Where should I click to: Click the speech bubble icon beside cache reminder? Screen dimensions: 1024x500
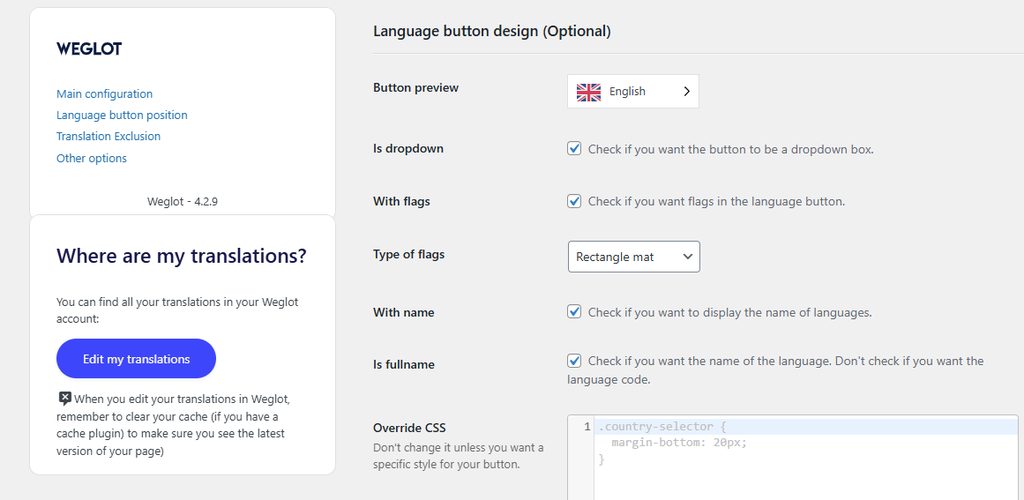pos(65,398)
